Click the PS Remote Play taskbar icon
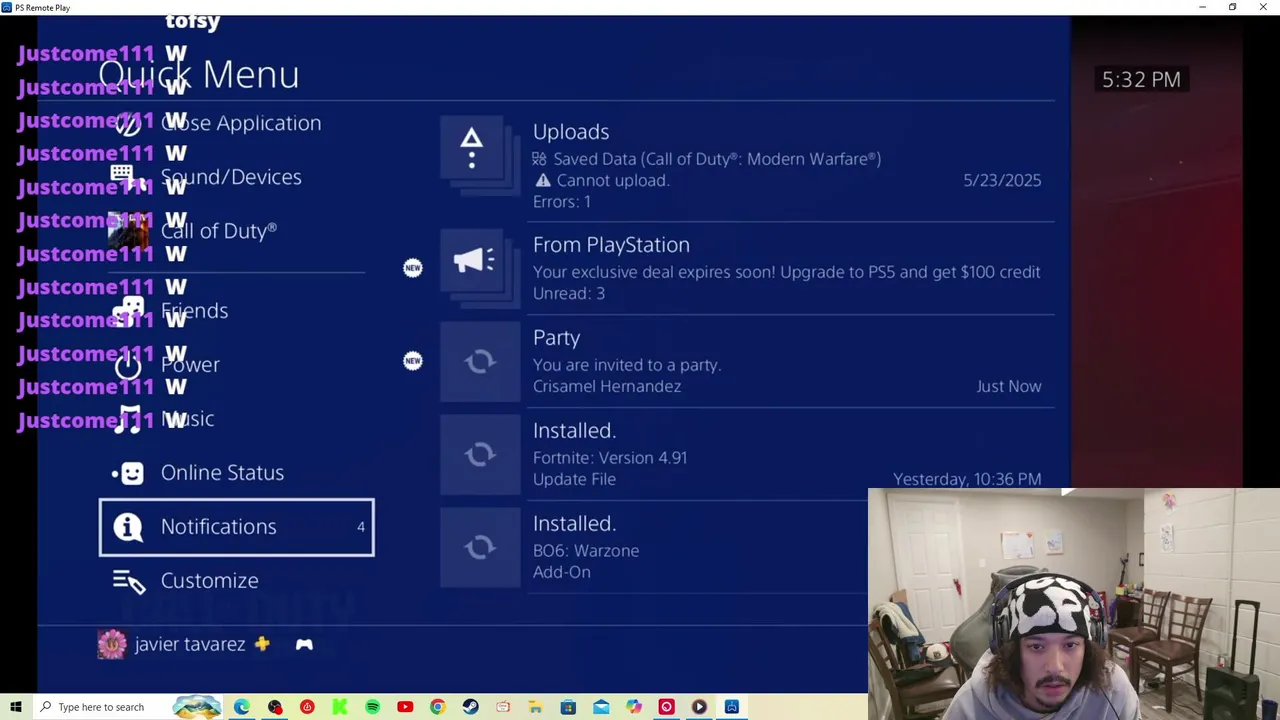 coord(732,707)
